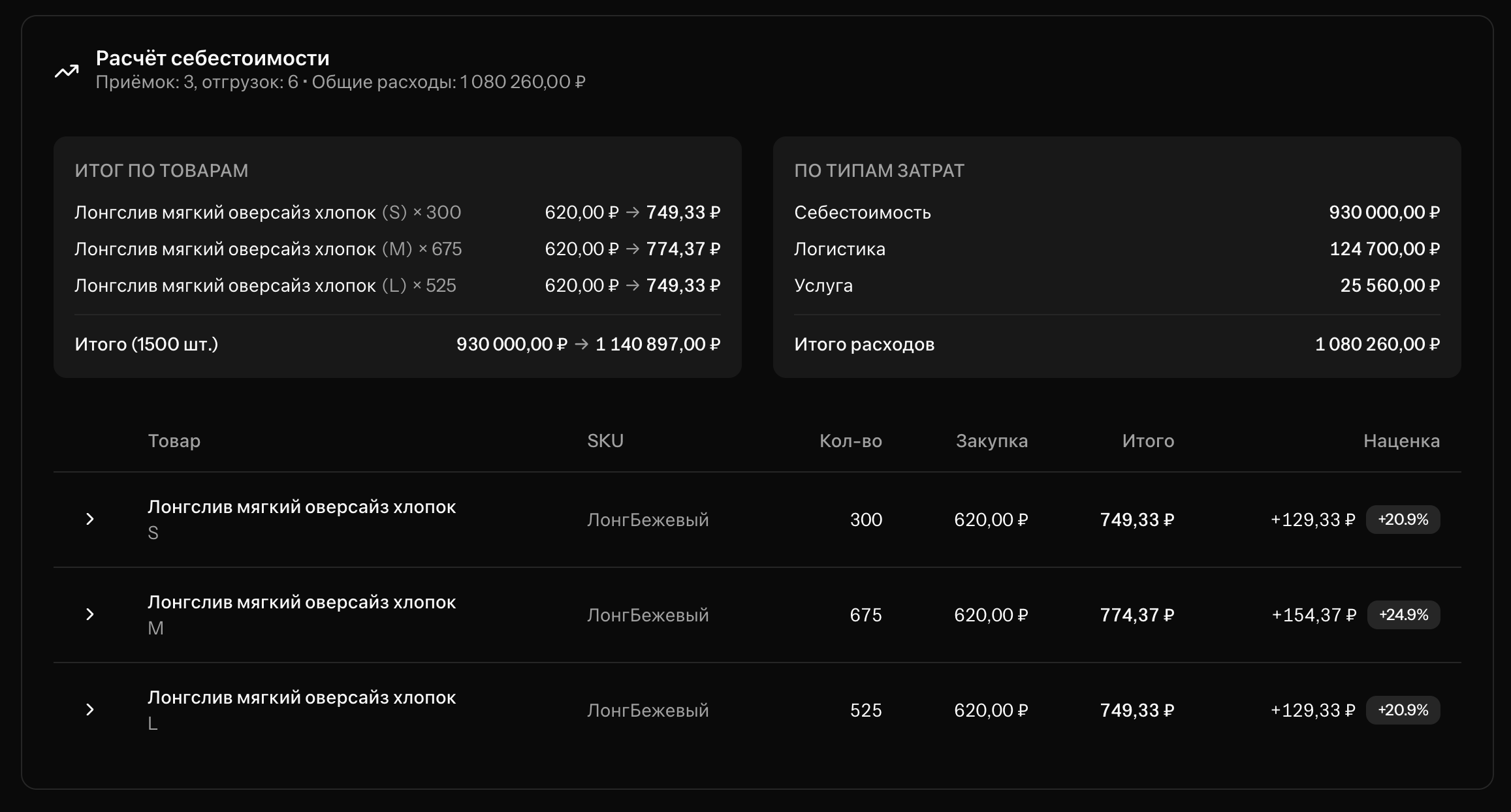Screen dimensions: 1511x812
Task: Click the Услуга cost line
Action: point(823,286)
